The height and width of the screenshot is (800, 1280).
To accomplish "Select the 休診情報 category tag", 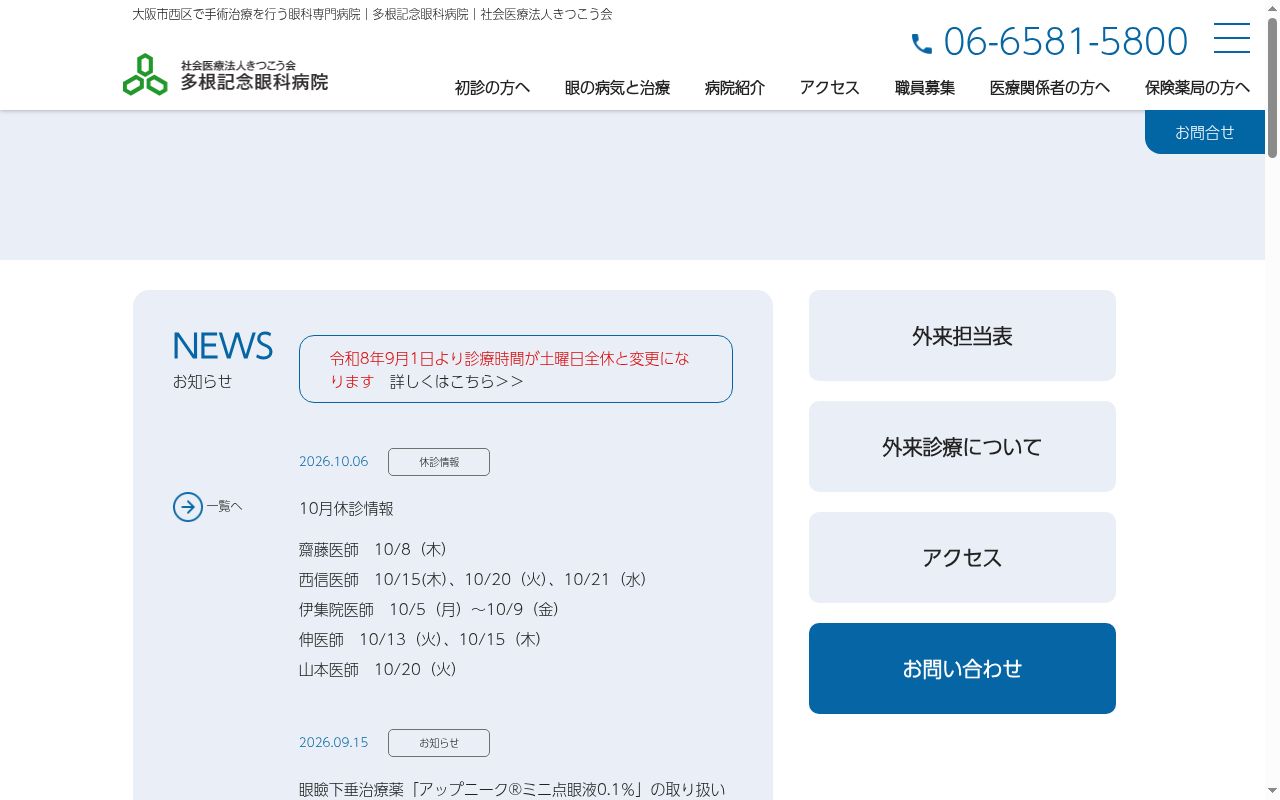I will (x=439, y=462).
